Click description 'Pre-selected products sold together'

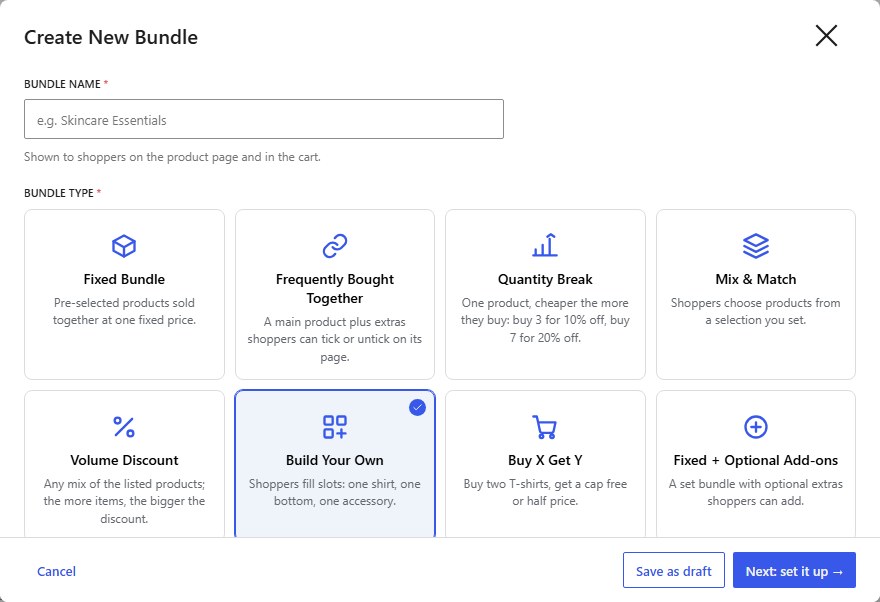[124, 311]
